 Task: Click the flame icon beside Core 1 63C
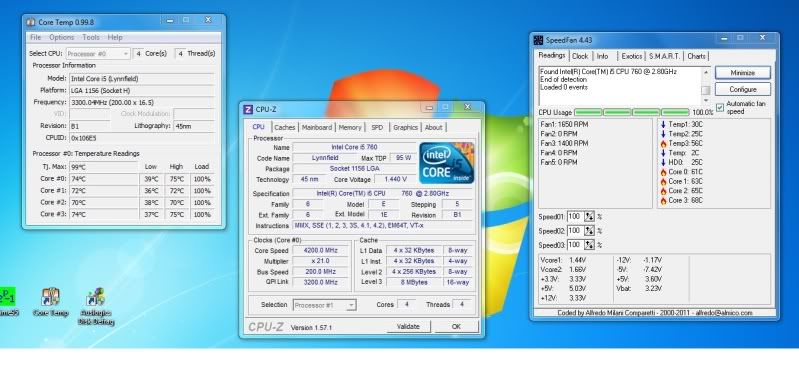[663, 182]
